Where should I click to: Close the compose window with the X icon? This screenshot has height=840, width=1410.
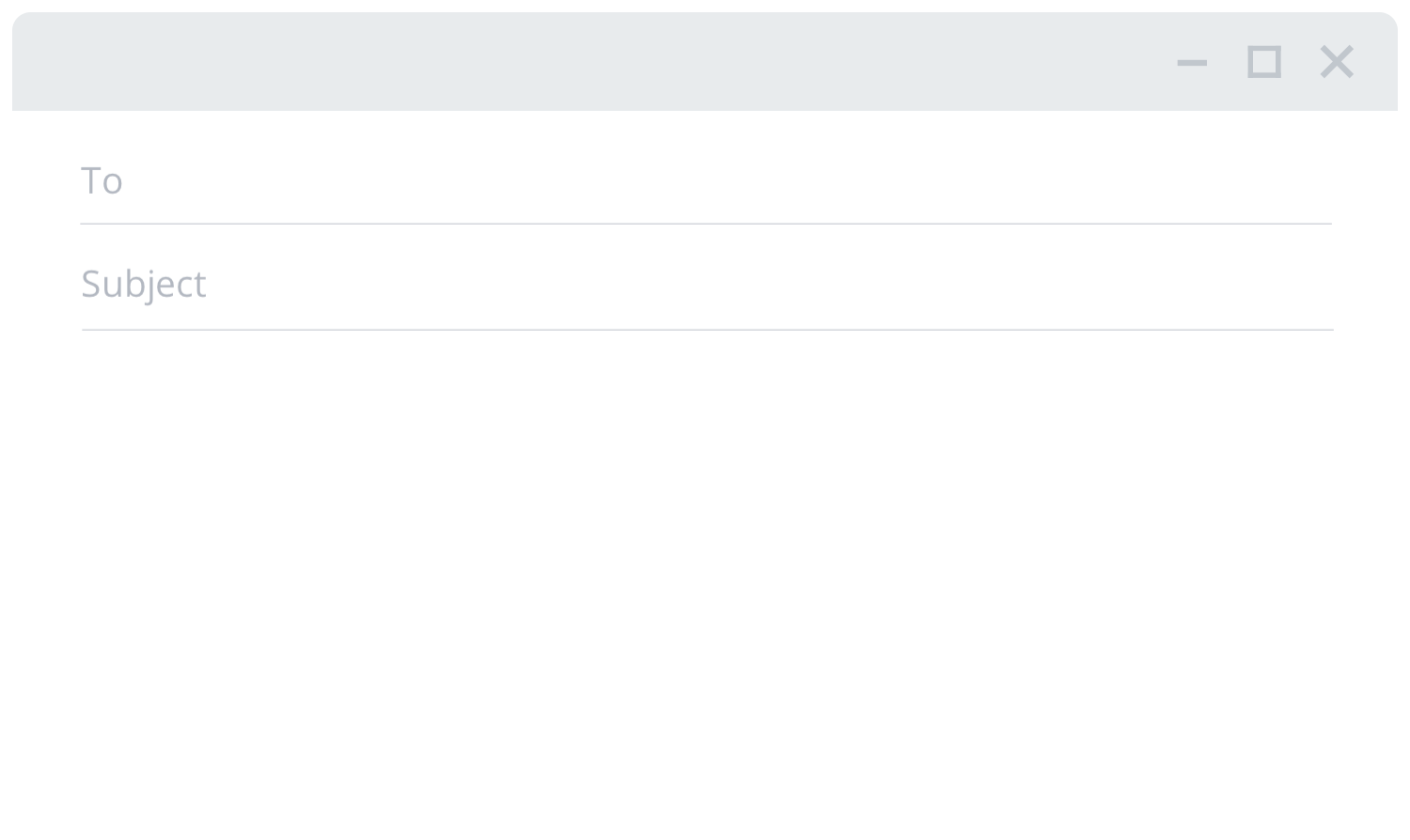point(1337,62)
